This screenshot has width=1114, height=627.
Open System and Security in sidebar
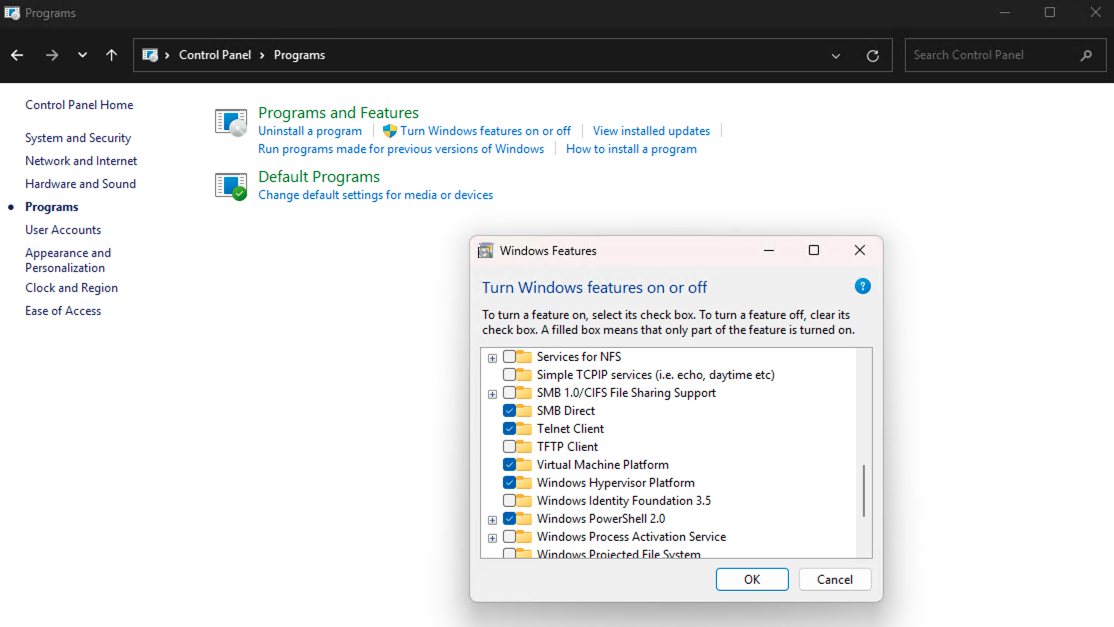(78, 138)
